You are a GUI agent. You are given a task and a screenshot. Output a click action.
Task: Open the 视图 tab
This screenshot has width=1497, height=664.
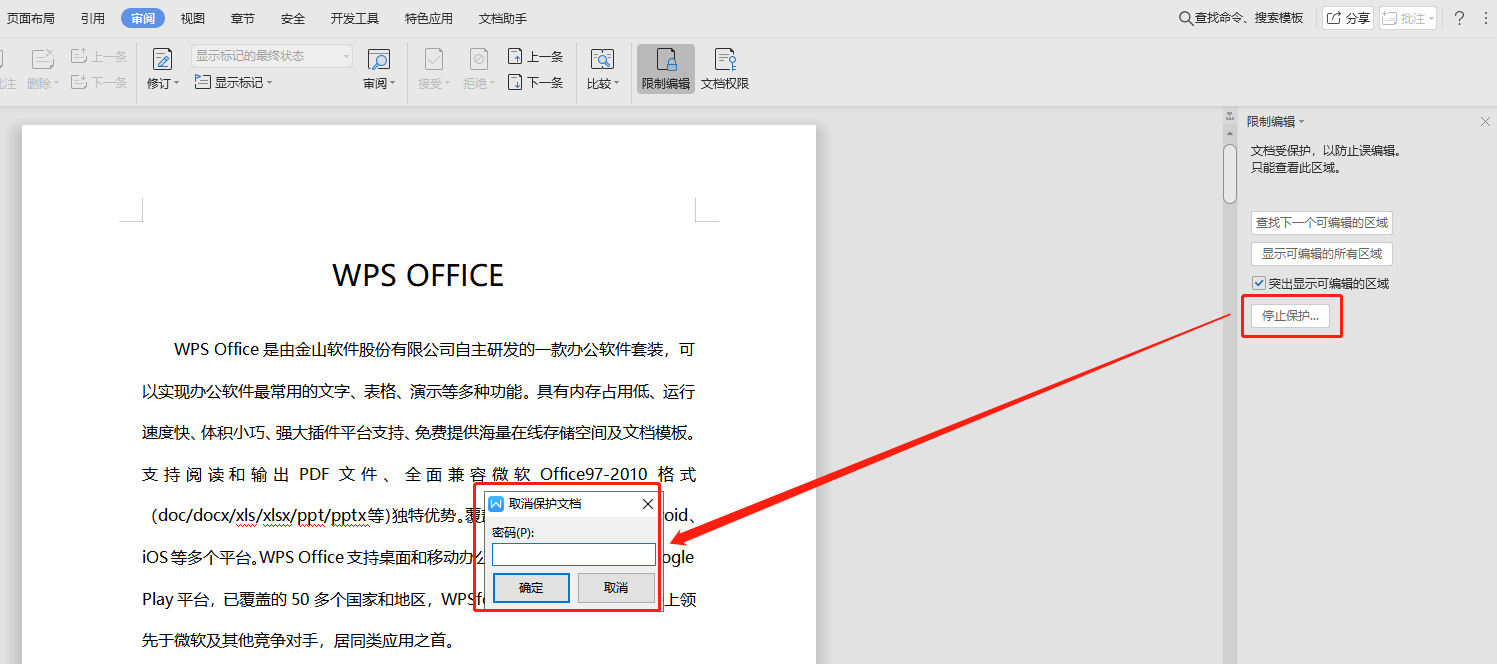click(193, 18)
